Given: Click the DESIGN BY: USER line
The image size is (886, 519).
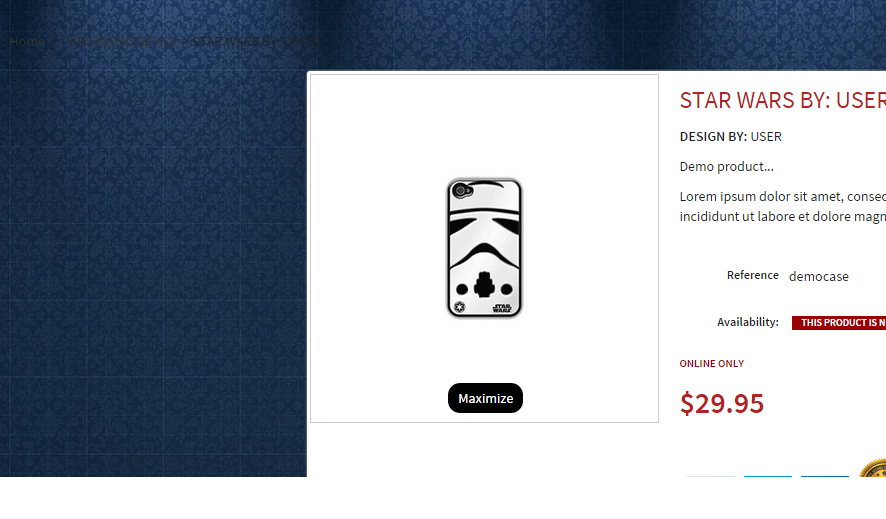Looking at the screenshot, I should click(731, 137).
